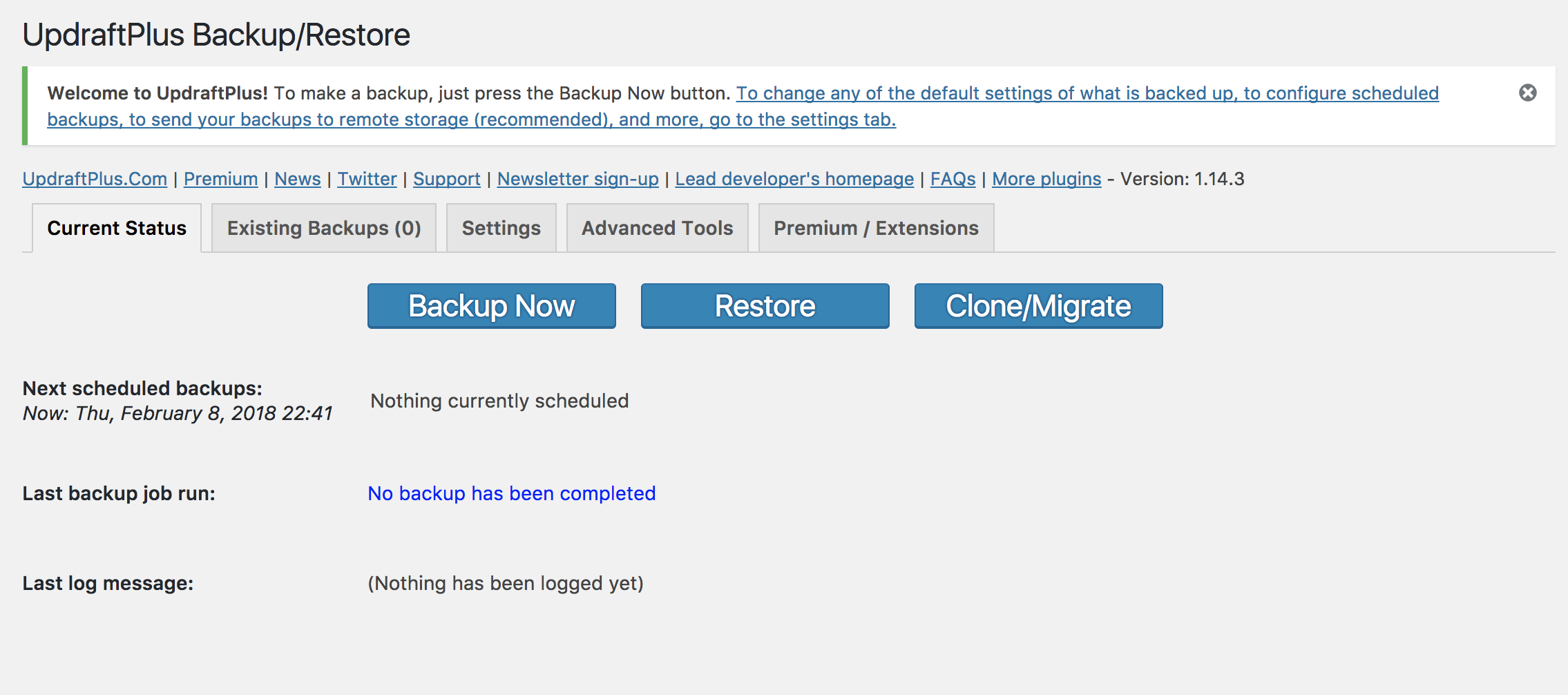Click the Support link
Image resolution: width=1568 pixels, height=695 pixels.
(x=447, y=179)
